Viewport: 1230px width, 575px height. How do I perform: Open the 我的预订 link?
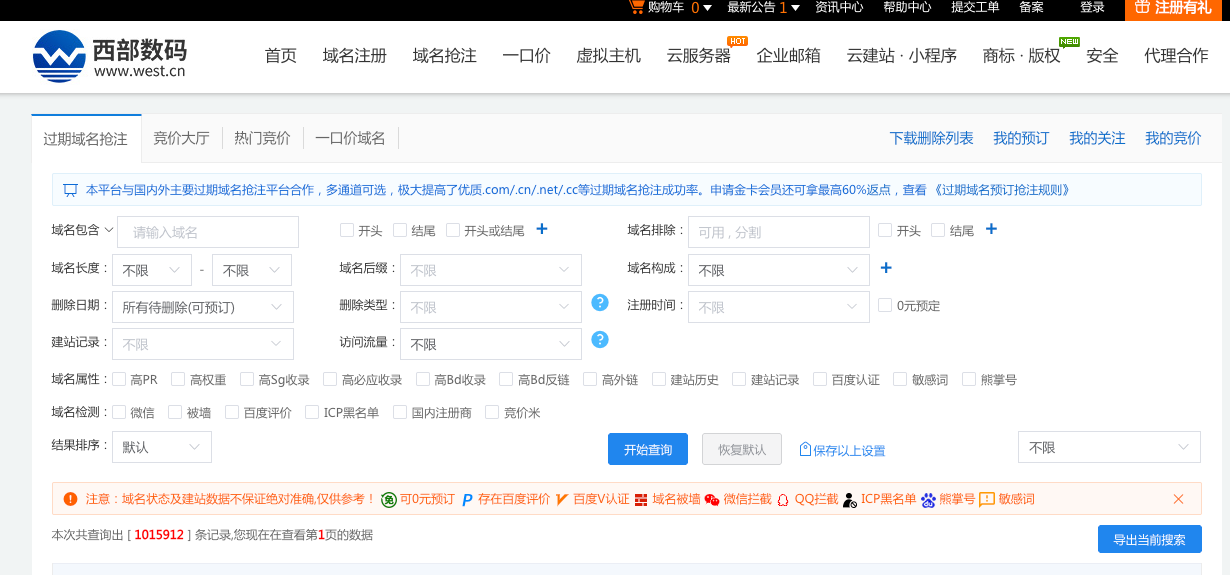pos(1021,138)
